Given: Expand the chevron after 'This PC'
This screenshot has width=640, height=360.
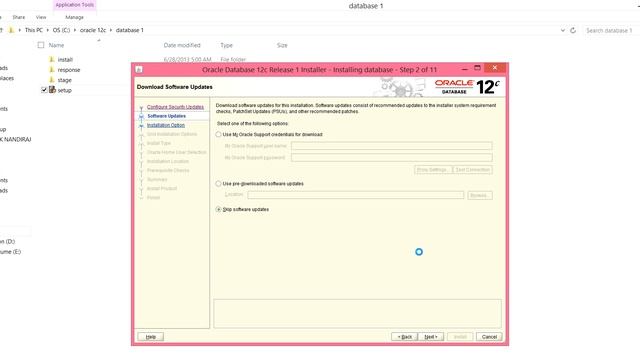Looking at the screenshot, I should pyautogui.click(x=48, y=30).
